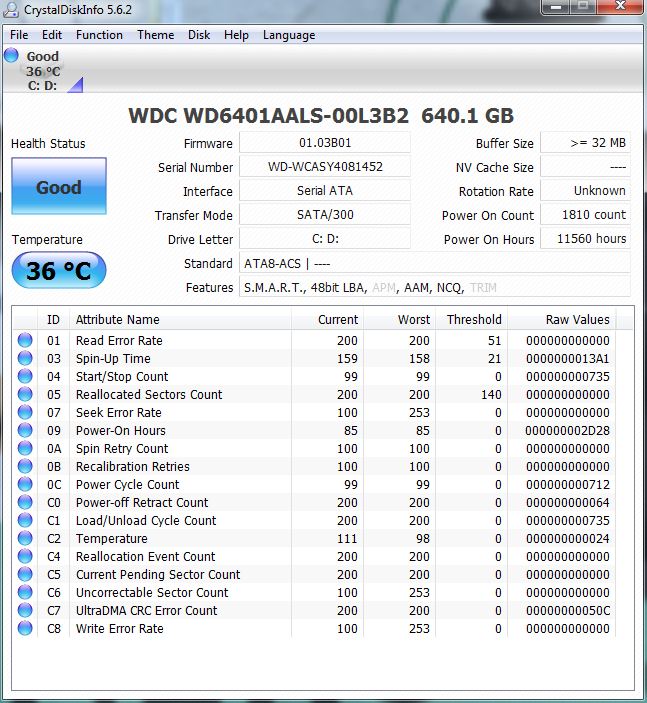
Task: Click the Attribute Name column header
Action: 181,320
